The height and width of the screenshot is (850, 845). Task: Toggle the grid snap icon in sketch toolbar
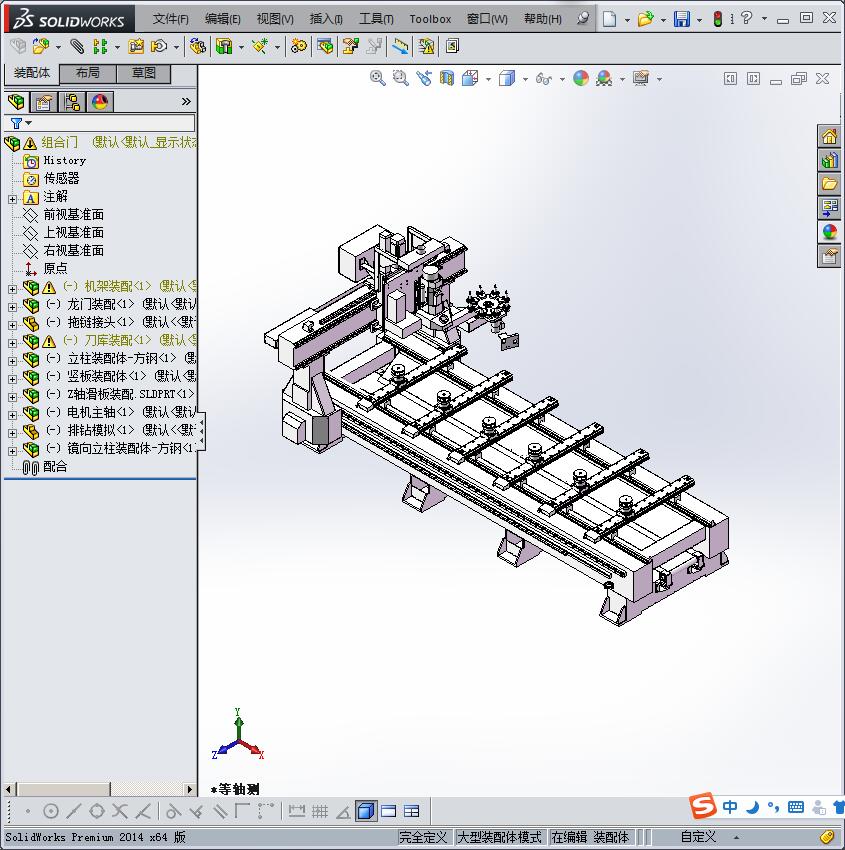click(x=320, y=812)
